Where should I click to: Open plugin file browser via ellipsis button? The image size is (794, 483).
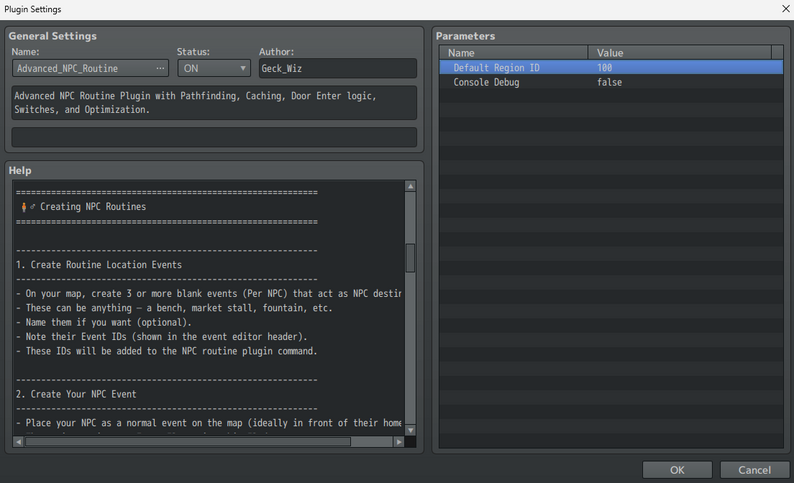(x=160, y=68)
